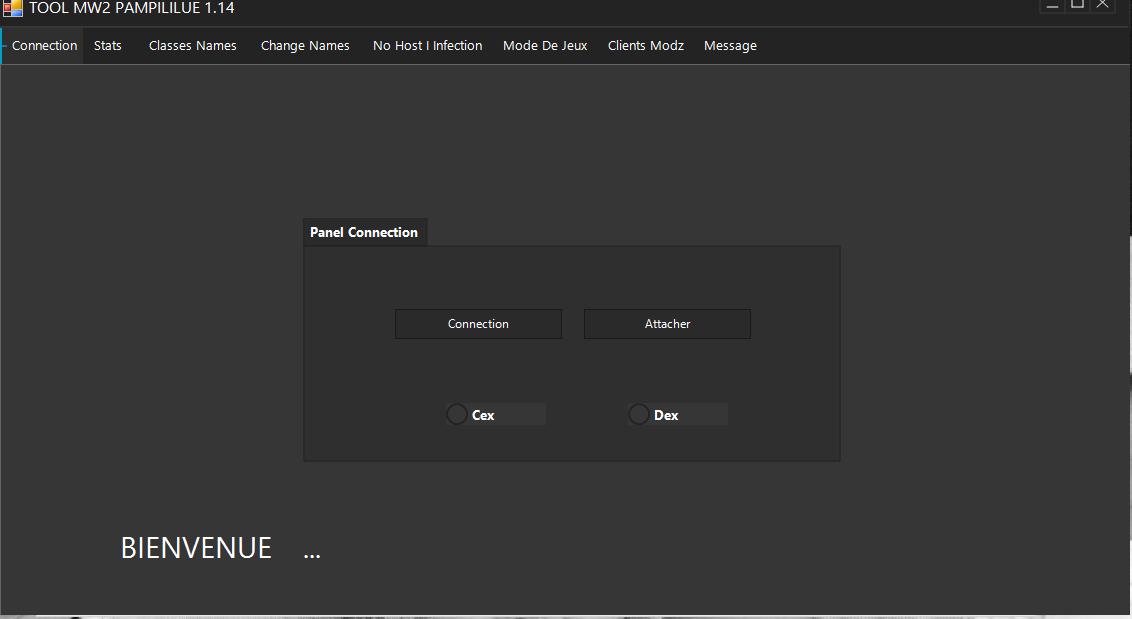Open the Mode De Jeux tab

(545, 46)
